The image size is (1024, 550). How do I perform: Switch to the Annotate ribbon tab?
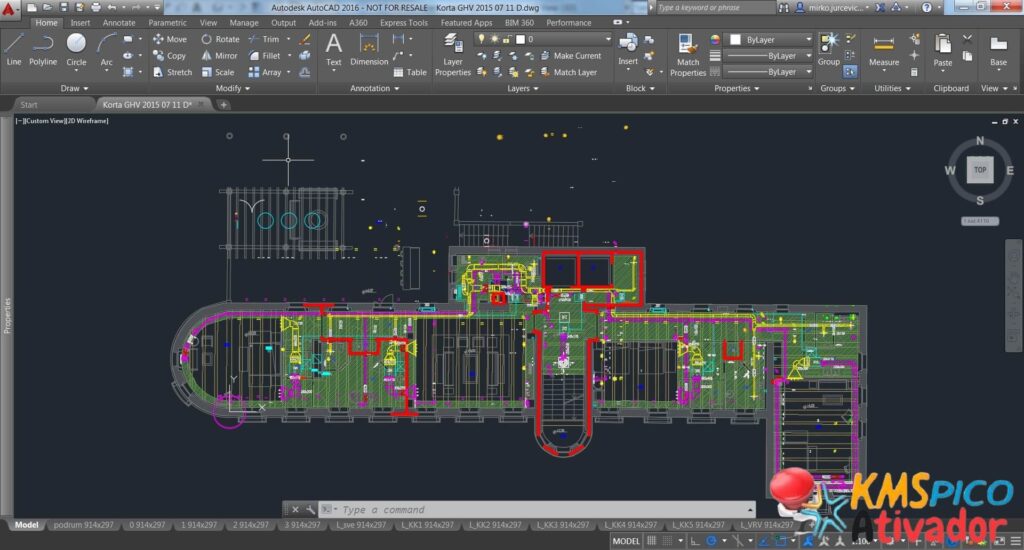(x=119, y=23)
